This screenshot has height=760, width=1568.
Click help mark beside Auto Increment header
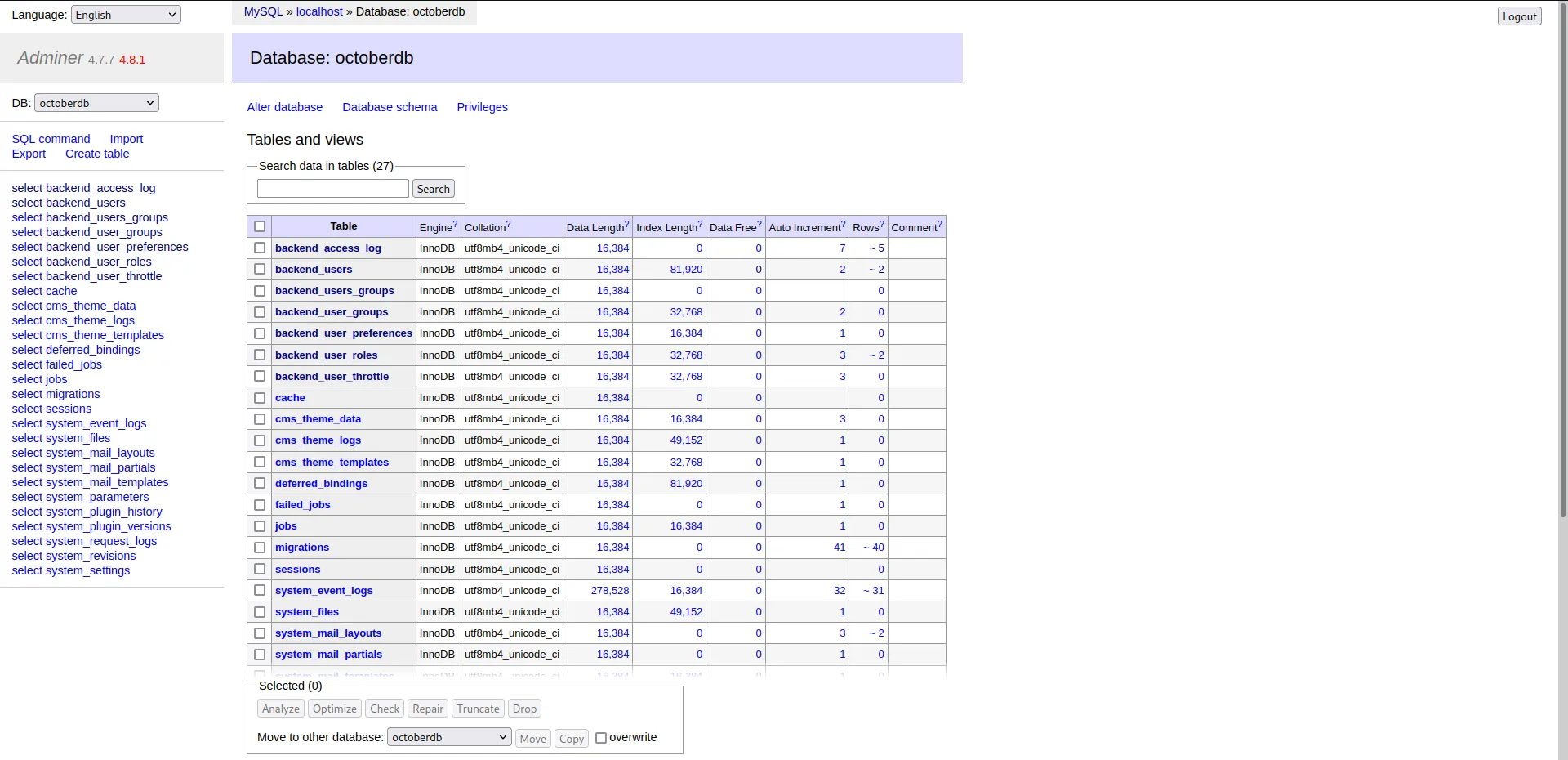click(844, 224)
